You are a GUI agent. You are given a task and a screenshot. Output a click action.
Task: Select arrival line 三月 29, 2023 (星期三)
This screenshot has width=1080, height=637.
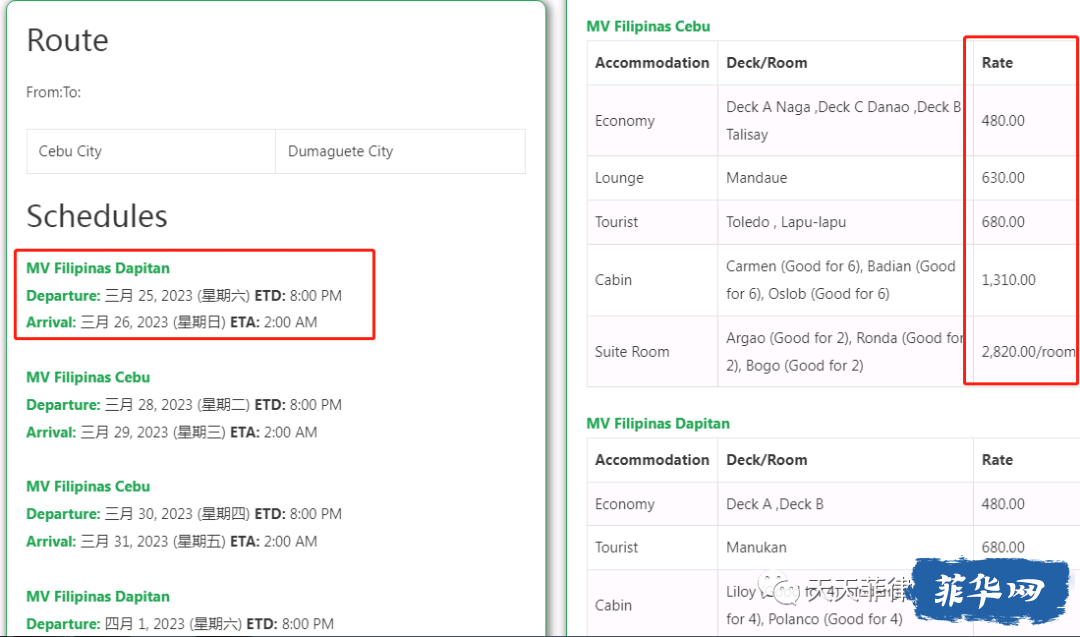tap(172, 432)
